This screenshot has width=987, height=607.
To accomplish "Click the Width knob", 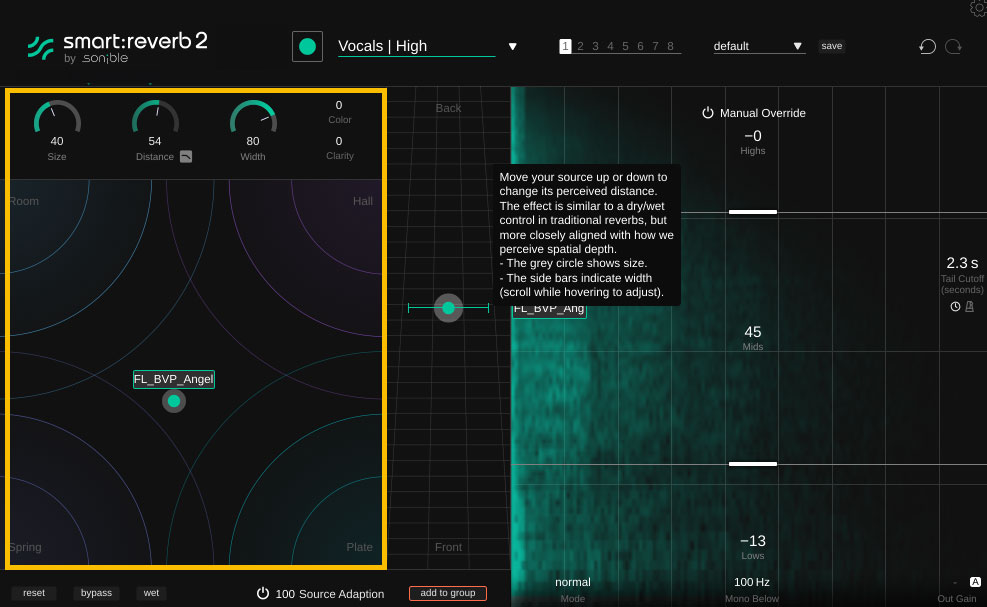I will (x=253, y=117).
